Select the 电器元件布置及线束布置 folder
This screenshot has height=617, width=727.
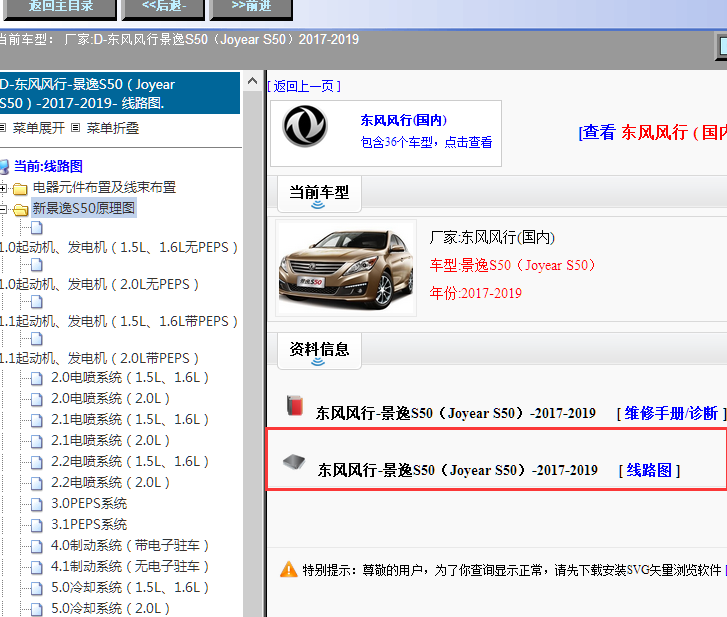104,187
